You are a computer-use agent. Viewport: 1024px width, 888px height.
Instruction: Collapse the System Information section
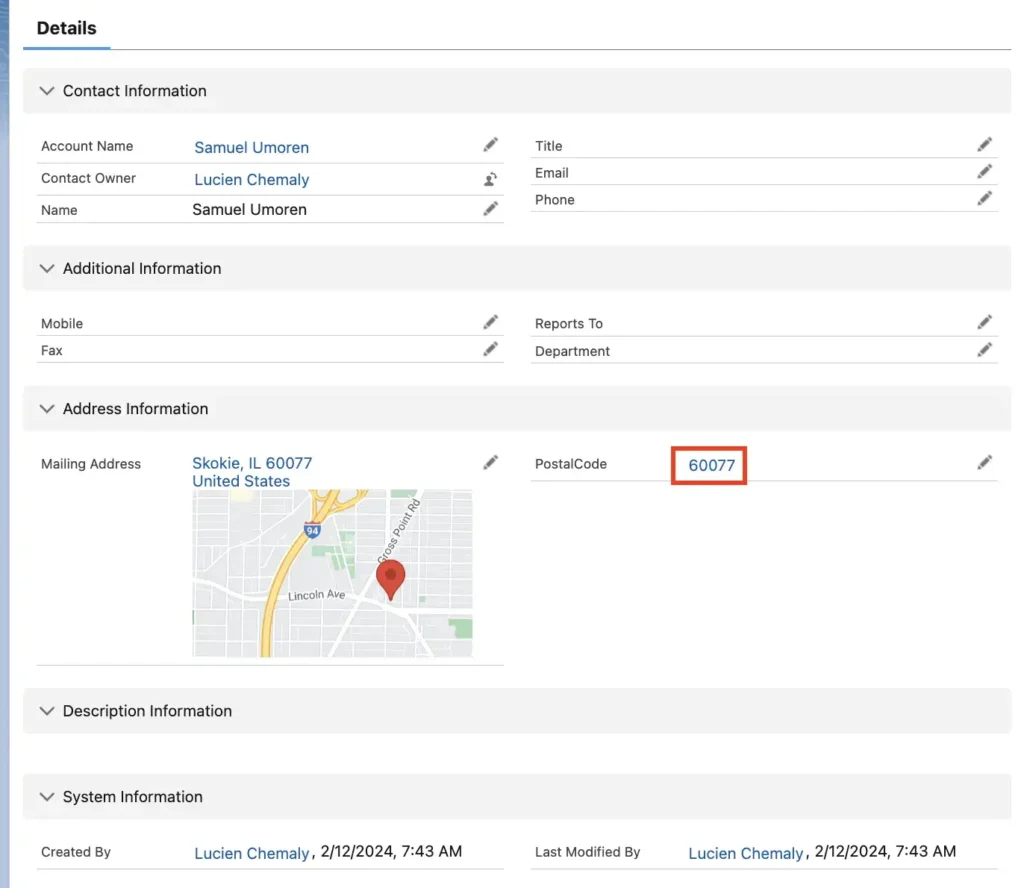click(x=46, y=797)
